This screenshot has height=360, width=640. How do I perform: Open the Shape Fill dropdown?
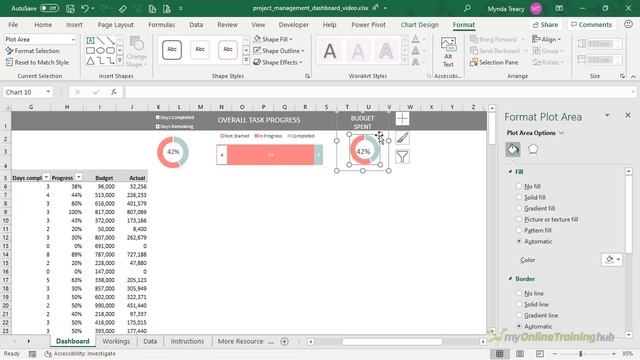[291, 39]
